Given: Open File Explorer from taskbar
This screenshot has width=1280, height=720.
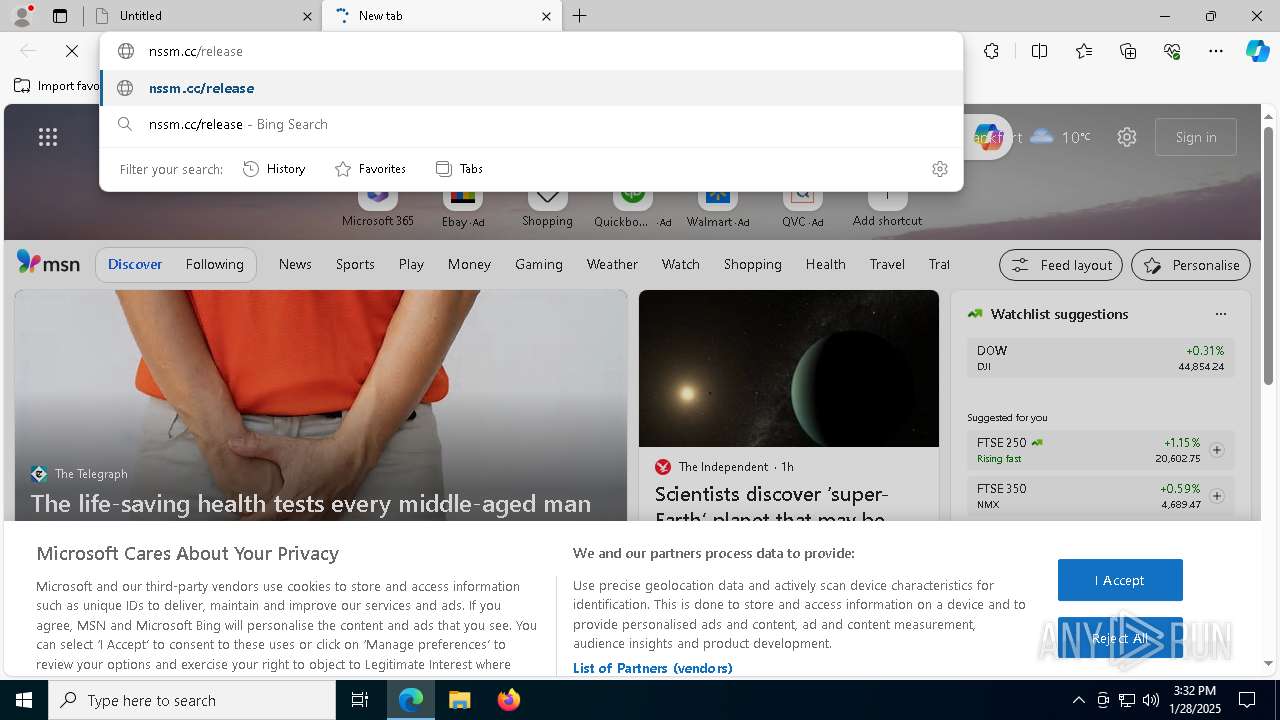Looking at the screenshot, I should pos(459,700).
